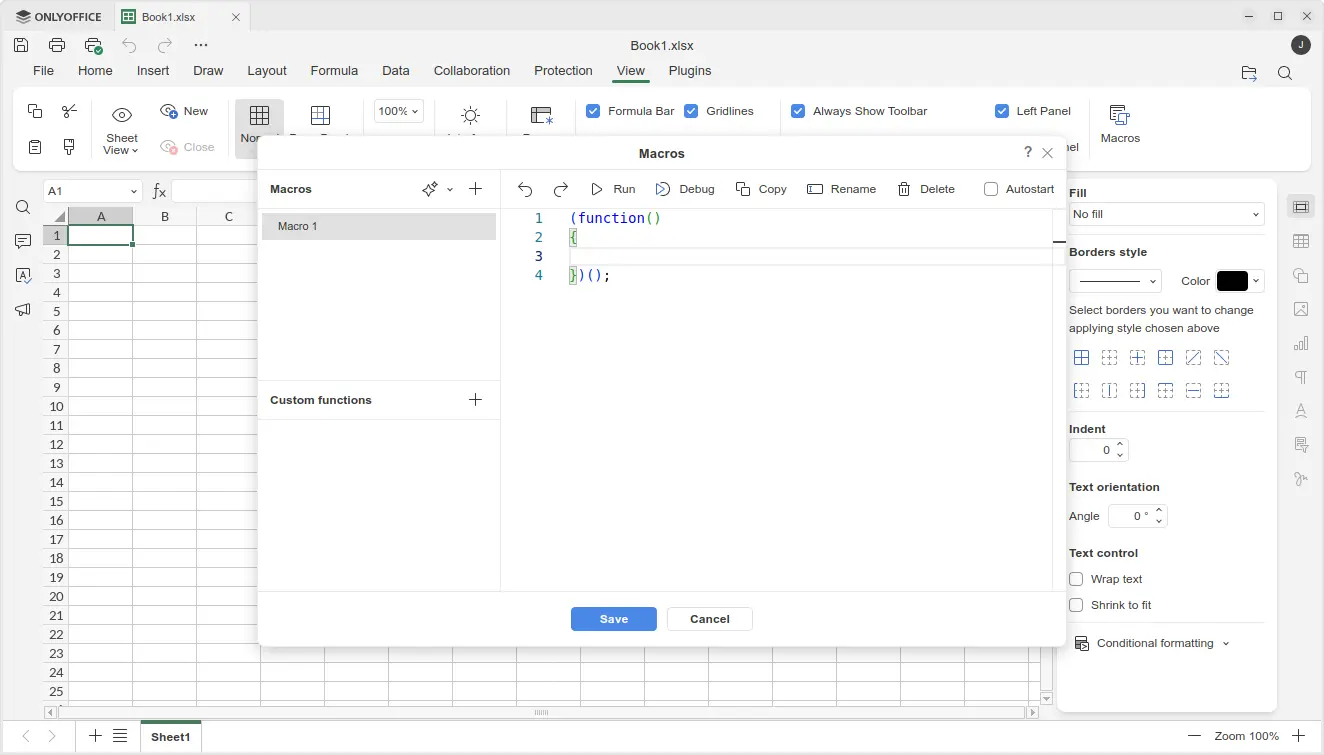1324x755 pixels.
Task: Switch to the Formula tab
Action: point(334,71)
